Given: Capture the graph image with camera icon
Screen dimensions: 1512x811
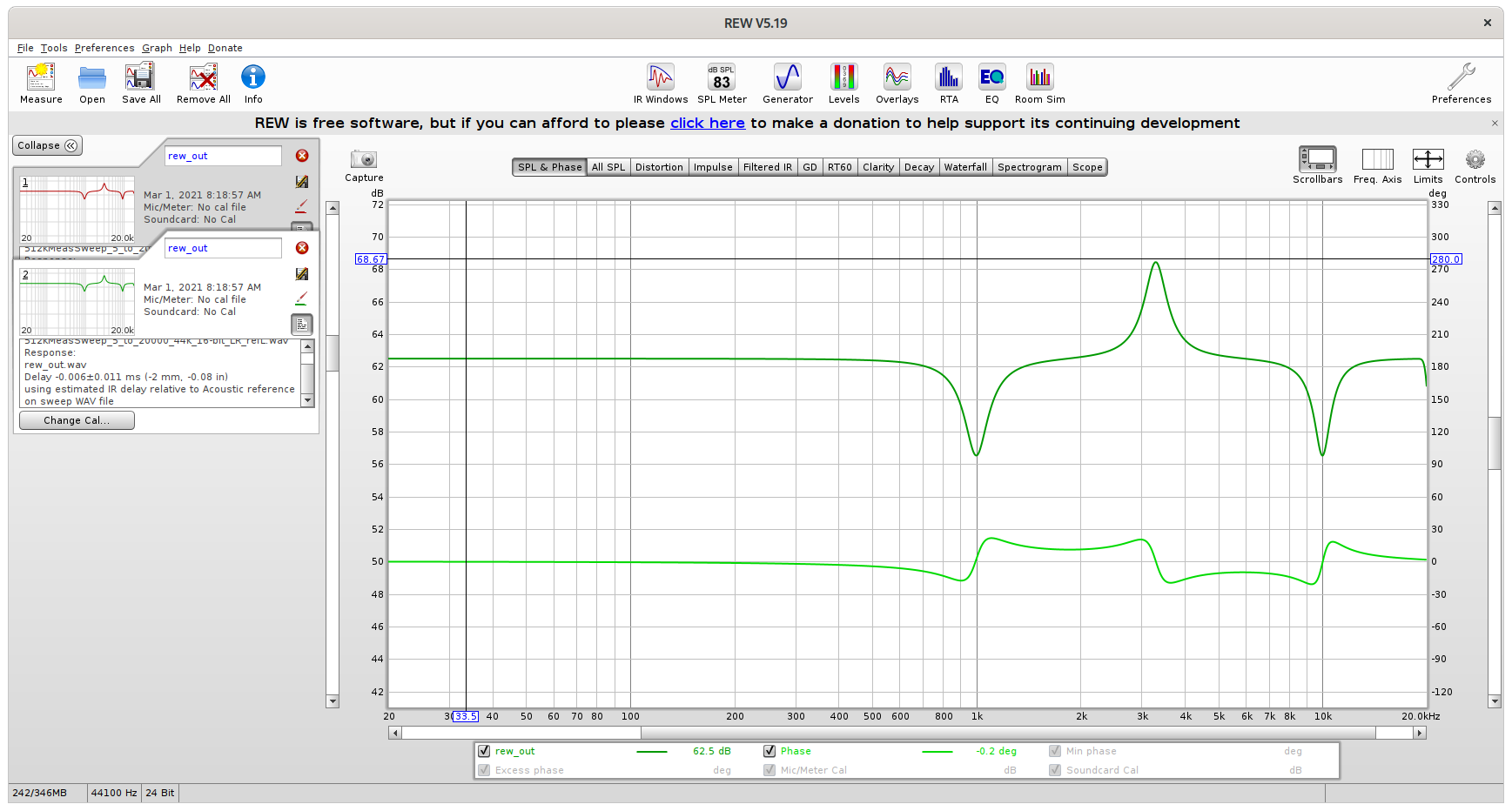Looking at the screenshot, I should (364, 158).
